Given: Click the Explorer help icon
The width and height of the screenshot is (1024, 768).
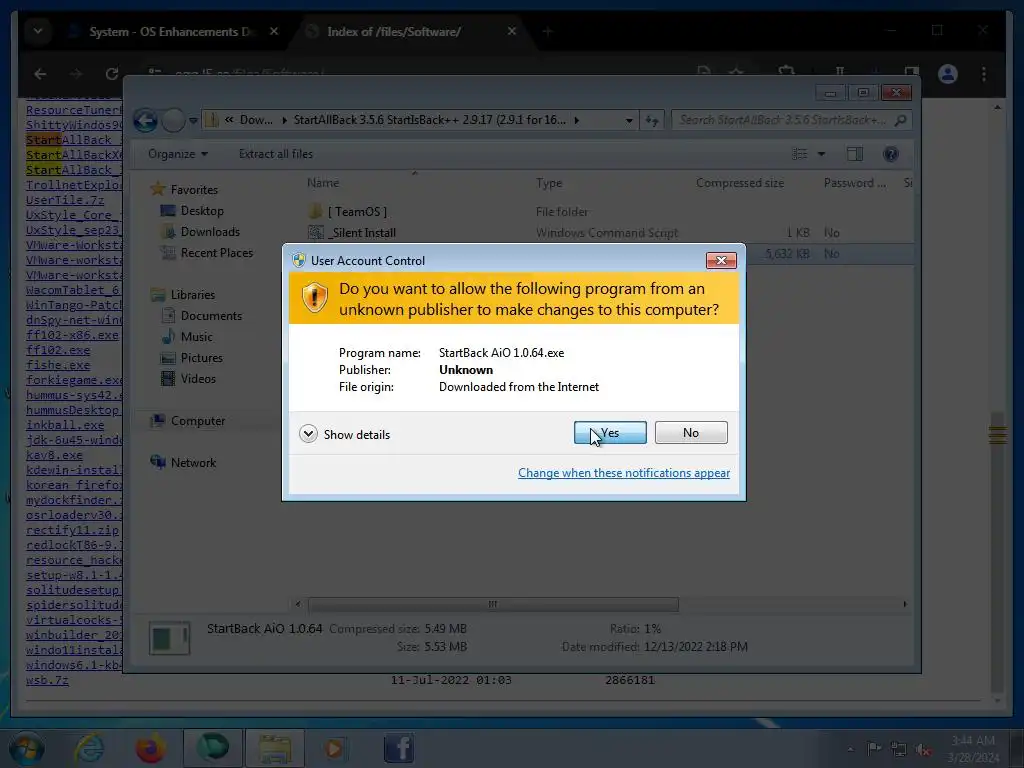Looking at the screenshot, I should 891,154.
